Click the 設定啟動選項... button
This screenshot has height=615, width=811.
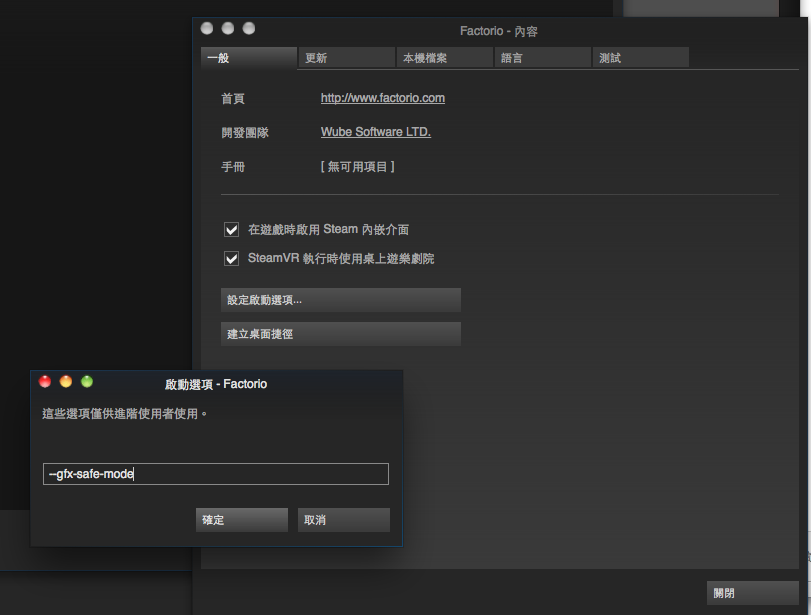point(341,300)
